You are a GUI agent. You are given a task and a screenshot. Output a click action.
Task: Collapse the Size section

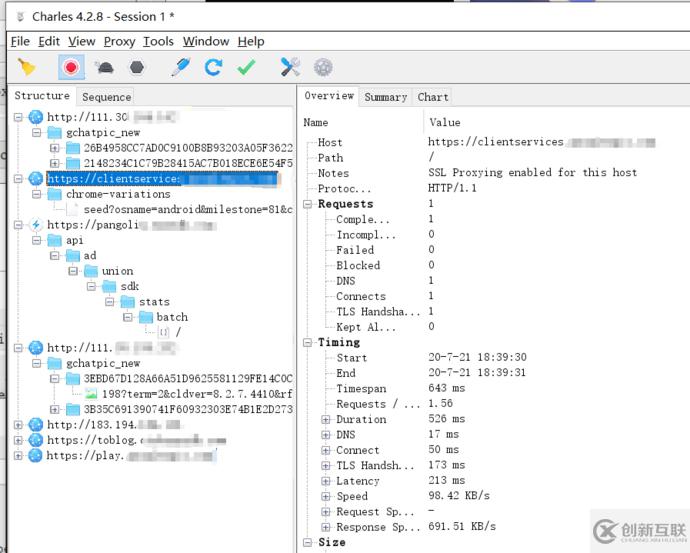point(308,542)
